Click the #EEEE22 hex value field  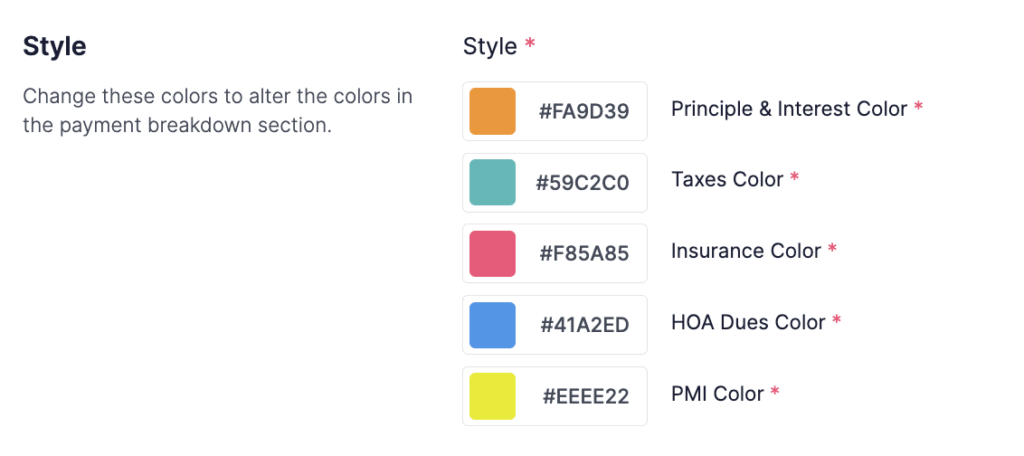tap(585, 396)
